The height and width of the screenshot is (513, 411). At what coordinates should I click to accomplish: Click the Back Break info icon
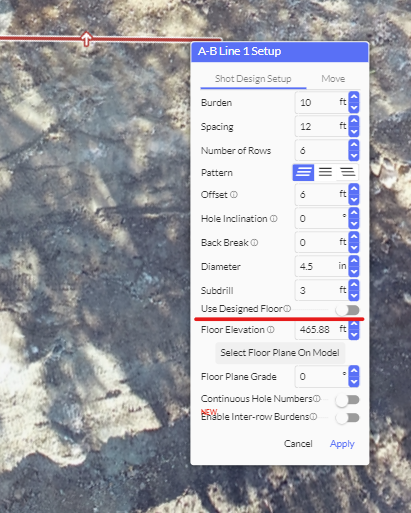coord(254,242)
